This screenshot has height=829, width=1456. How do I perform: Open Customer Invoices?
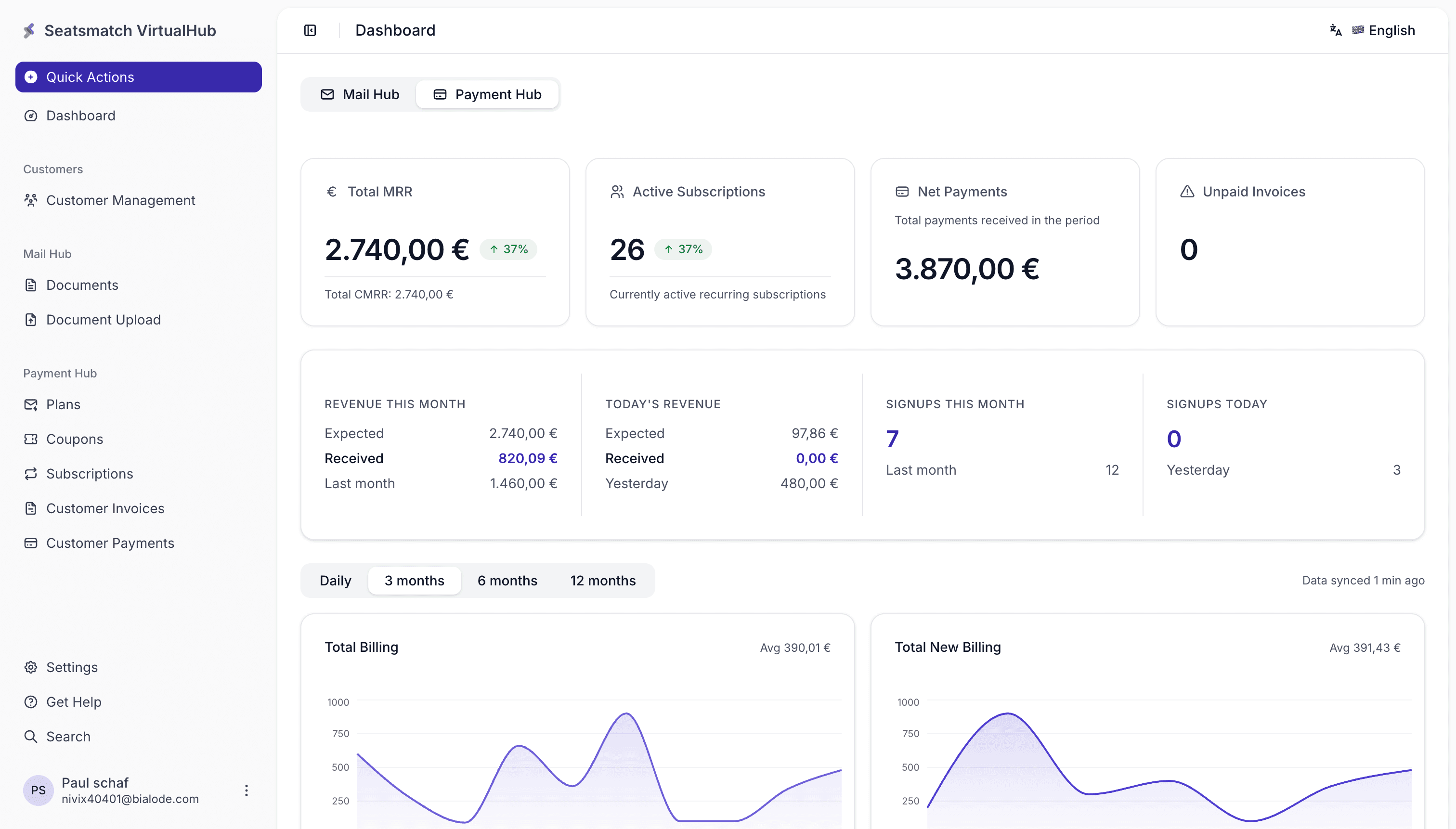(x=138, y=508)
